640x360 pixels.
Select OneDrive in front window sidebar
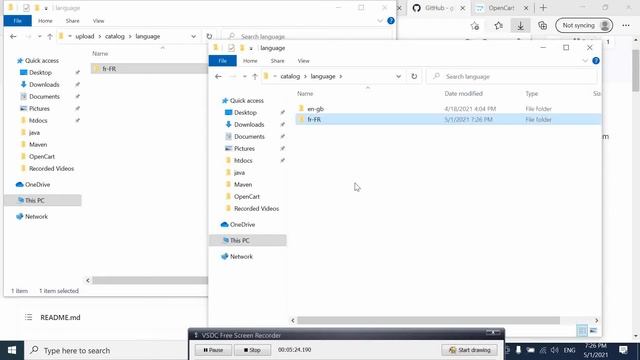[x=242, y=224]
